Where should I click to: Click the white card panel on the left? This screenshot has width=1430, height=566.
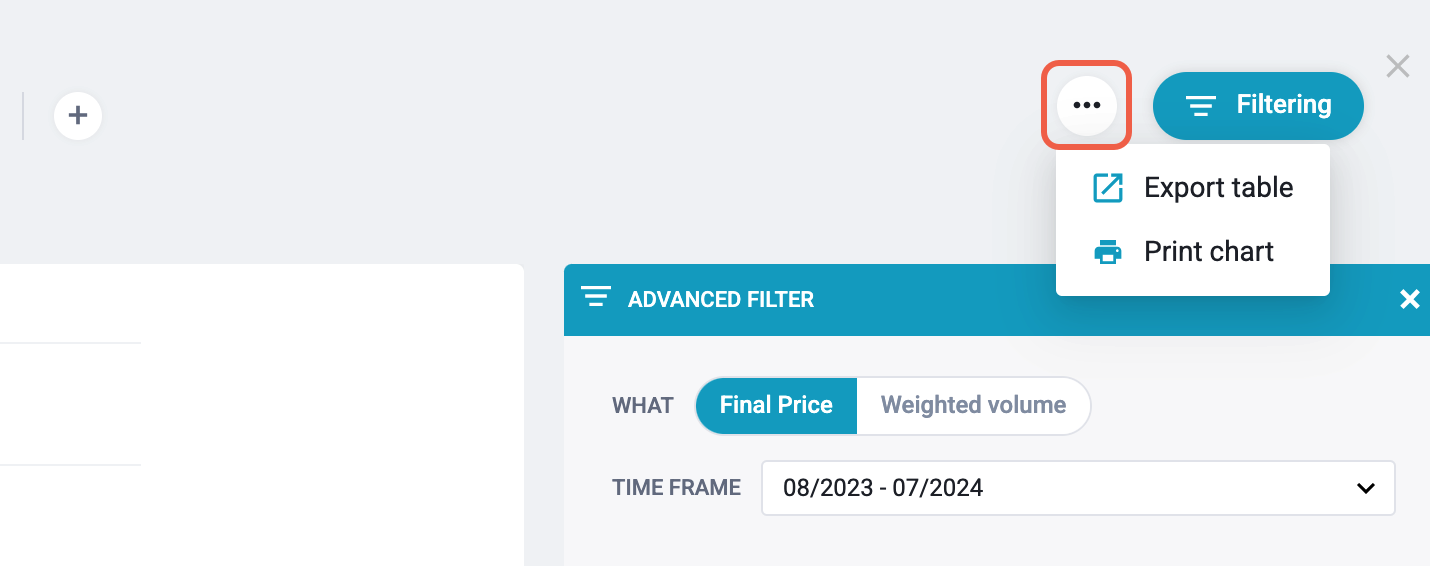[262, 415]
